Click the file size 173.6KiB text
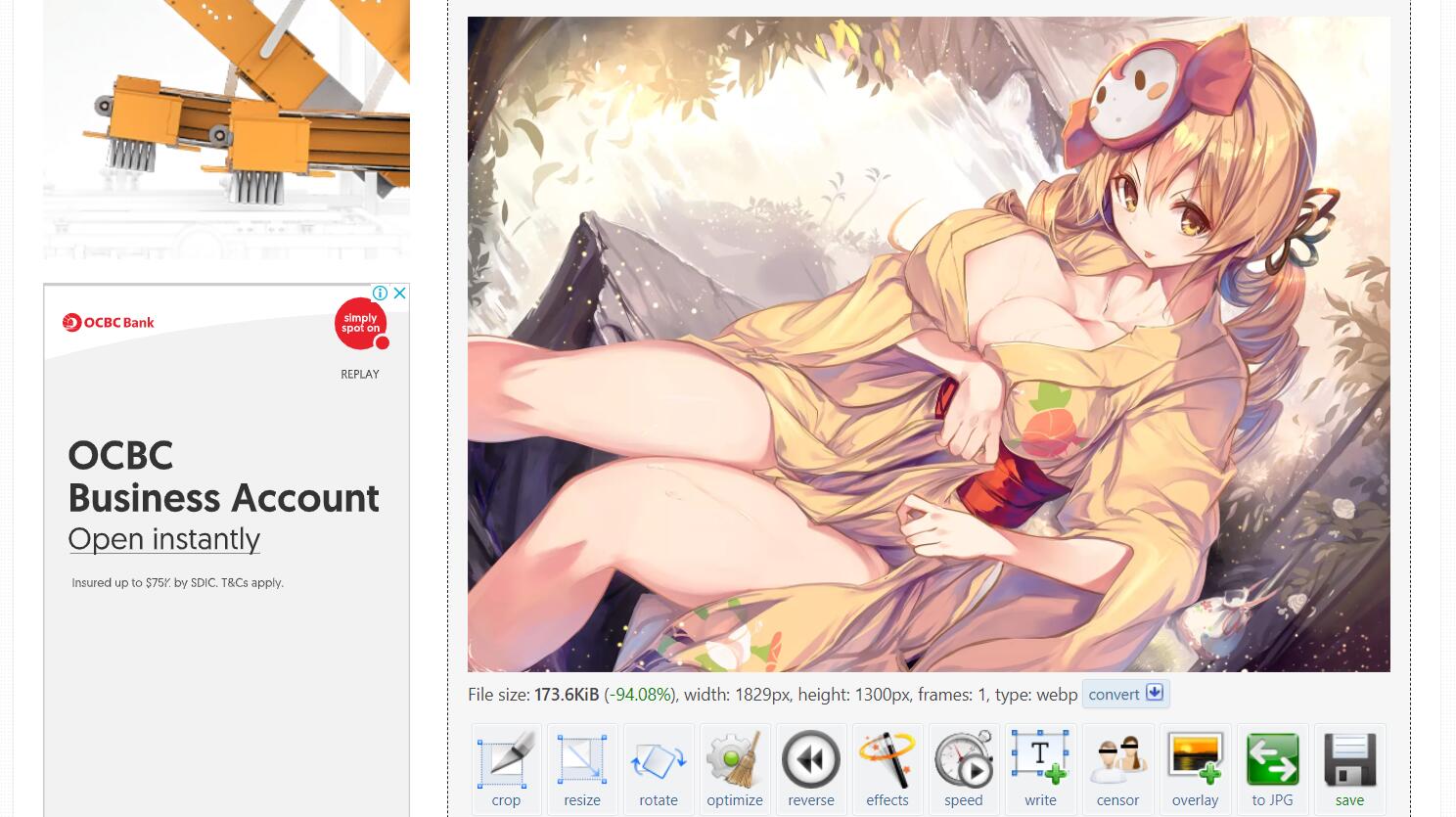Viewport: 1456px width, 817px height. pyautogui.click(x=533, y=695)
